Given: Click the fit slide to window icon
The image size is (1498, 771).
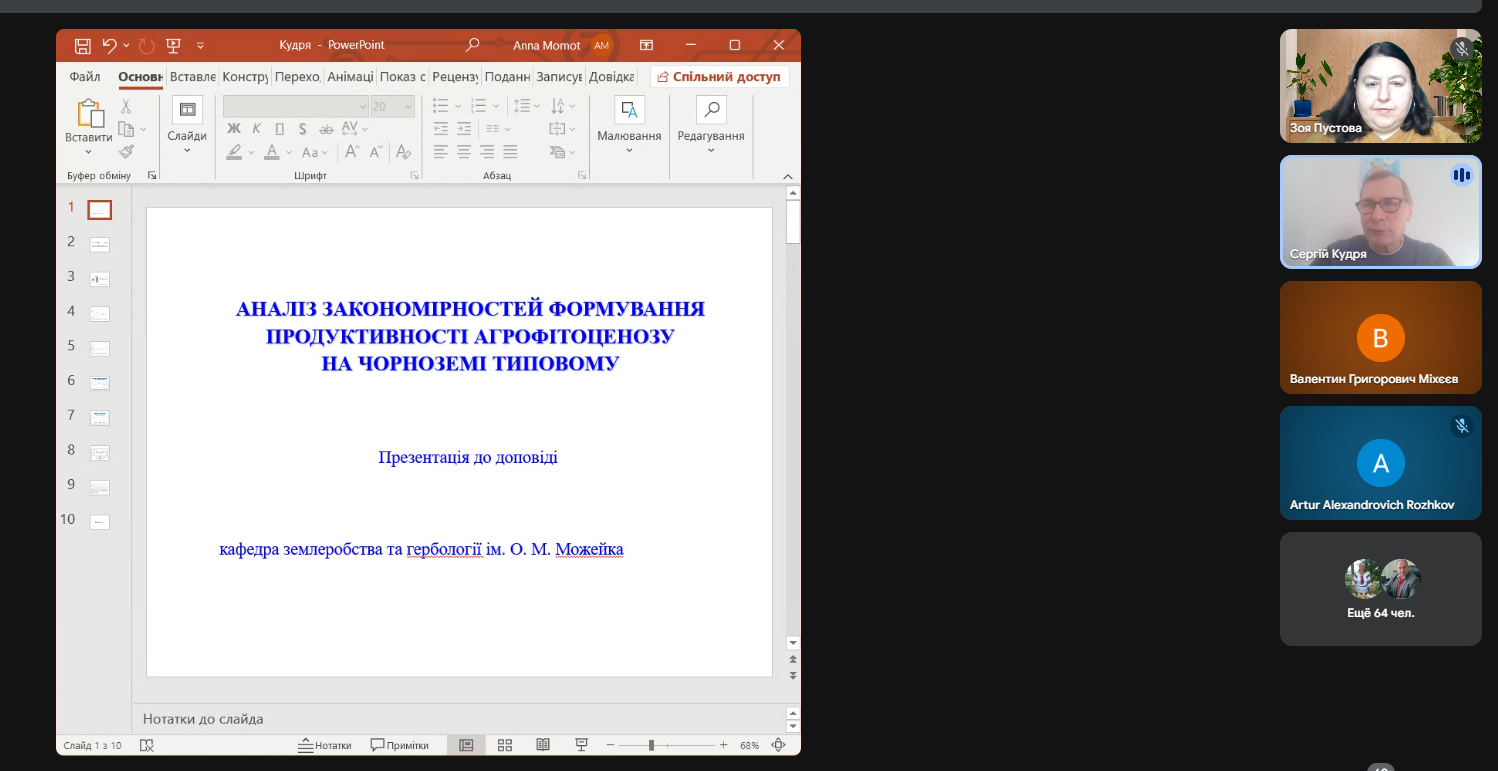Looking at the screenshot, I should click(x=779, y=745).
